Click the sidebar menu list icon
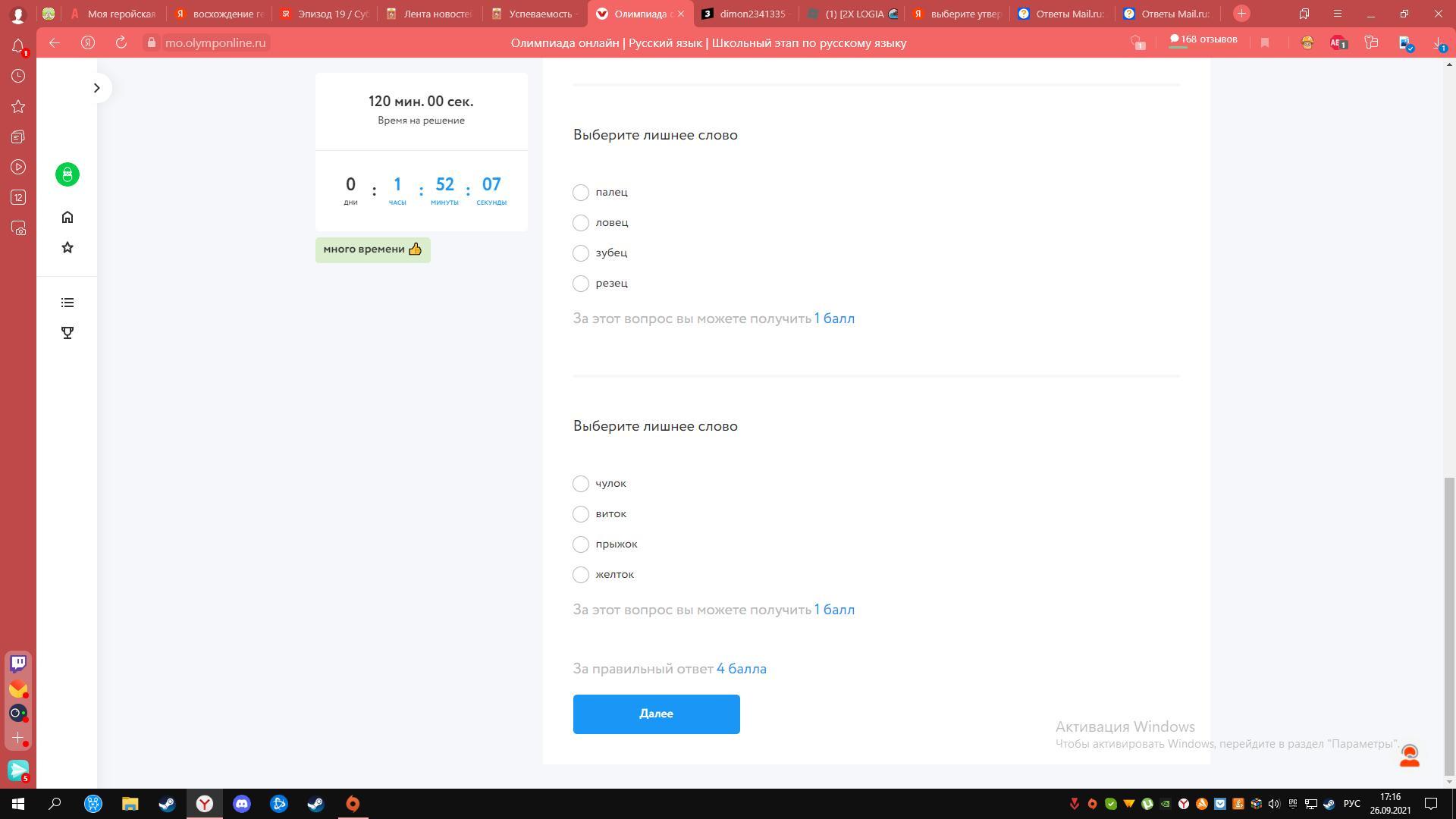The height and width of the screenshot is (819, 1456). [x=67, y=303]
